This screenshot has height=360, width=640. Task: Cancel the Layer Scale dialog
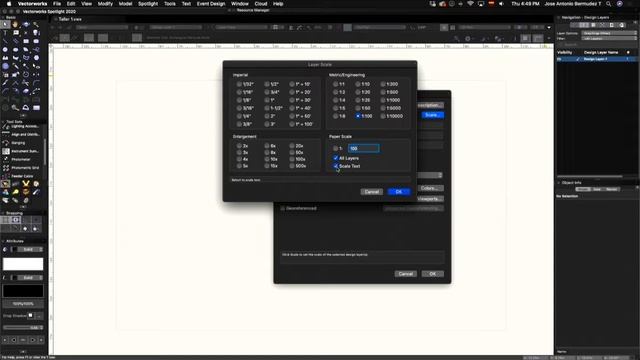point(371,192)
